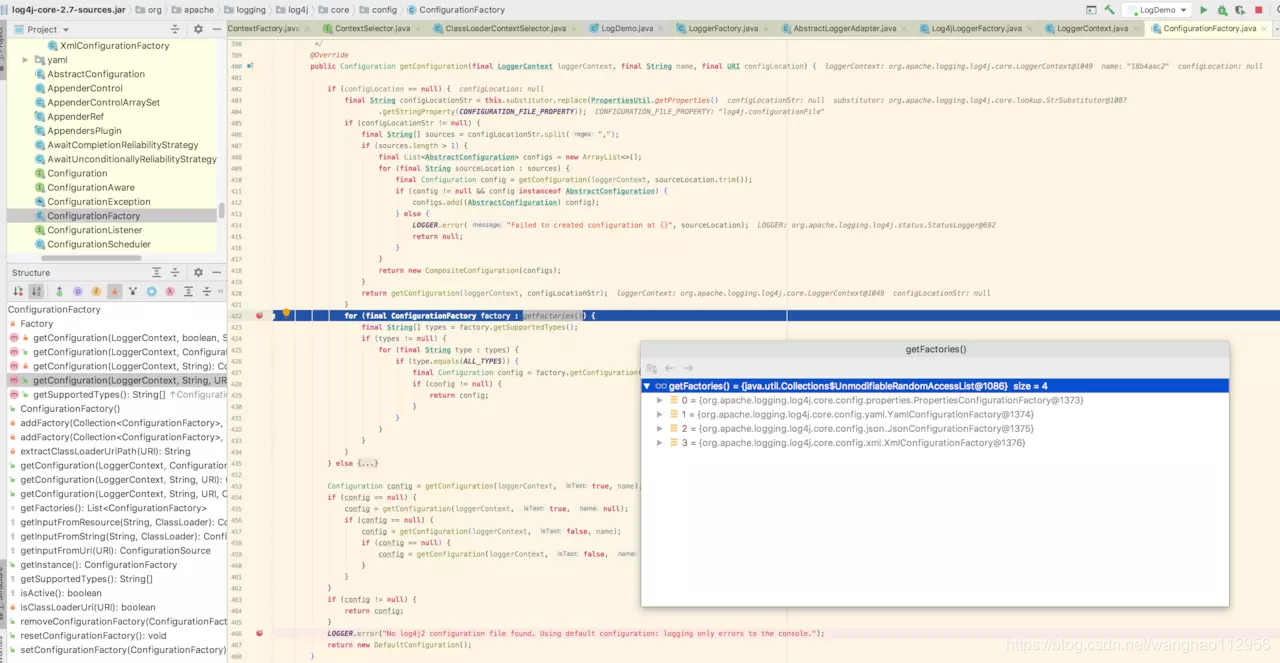Viewport: 1280px width, 663px height.
Task: Switch to LogDemo.java tab
Action: pyautogui.click(x=627, y=28)
